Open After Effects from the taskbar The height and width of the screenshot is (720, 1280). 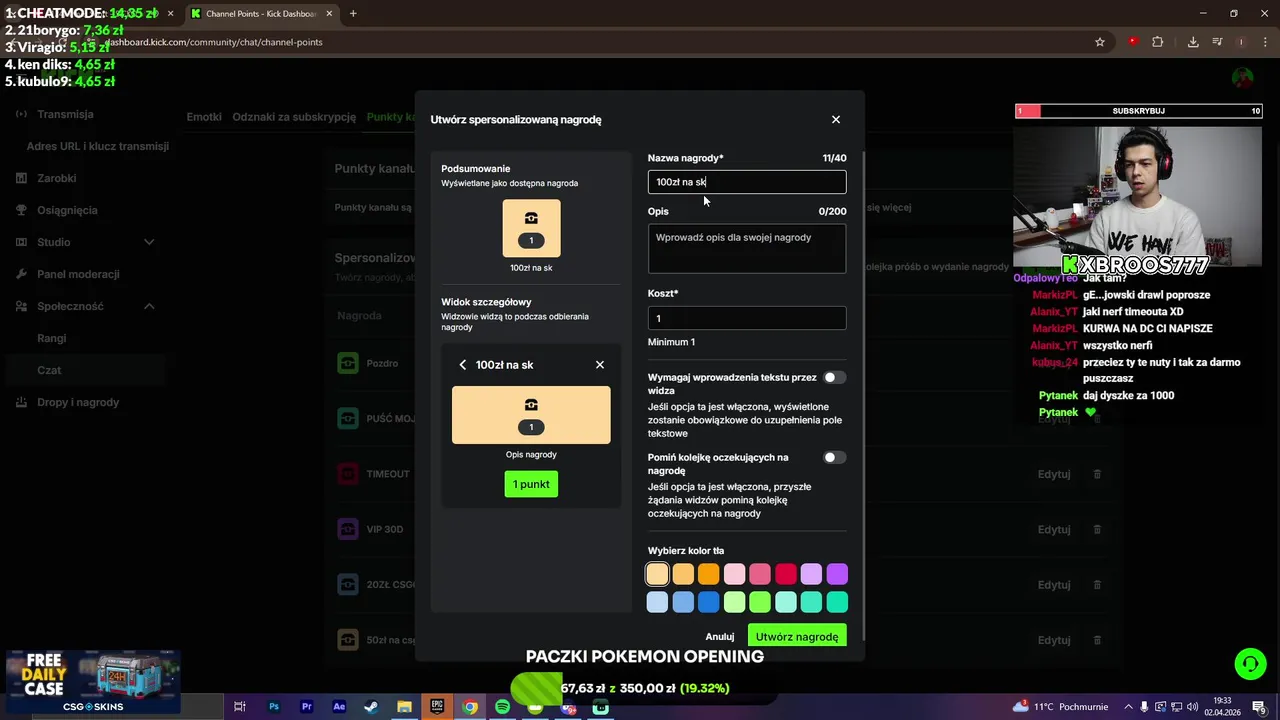339,707
